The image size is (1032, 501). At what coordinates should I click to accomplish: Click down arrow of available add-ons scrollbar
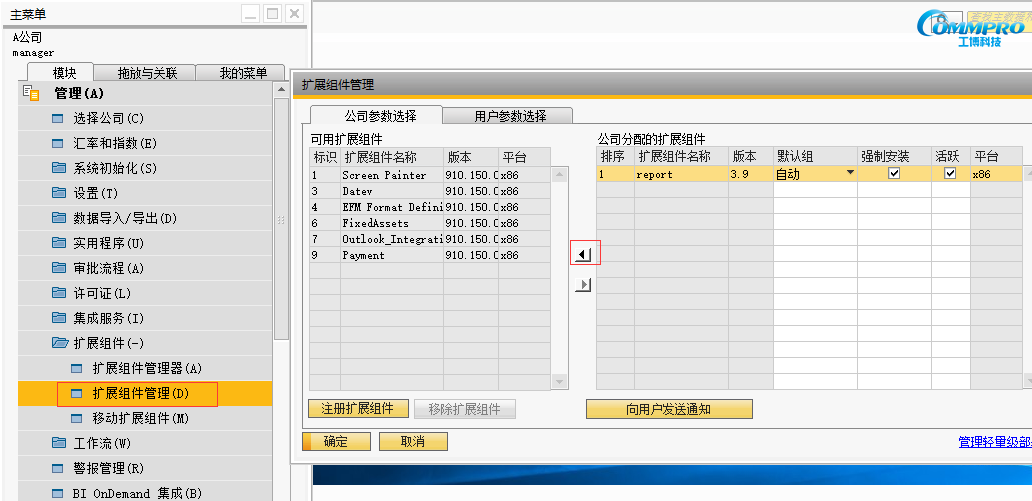[x=559, y=381]
